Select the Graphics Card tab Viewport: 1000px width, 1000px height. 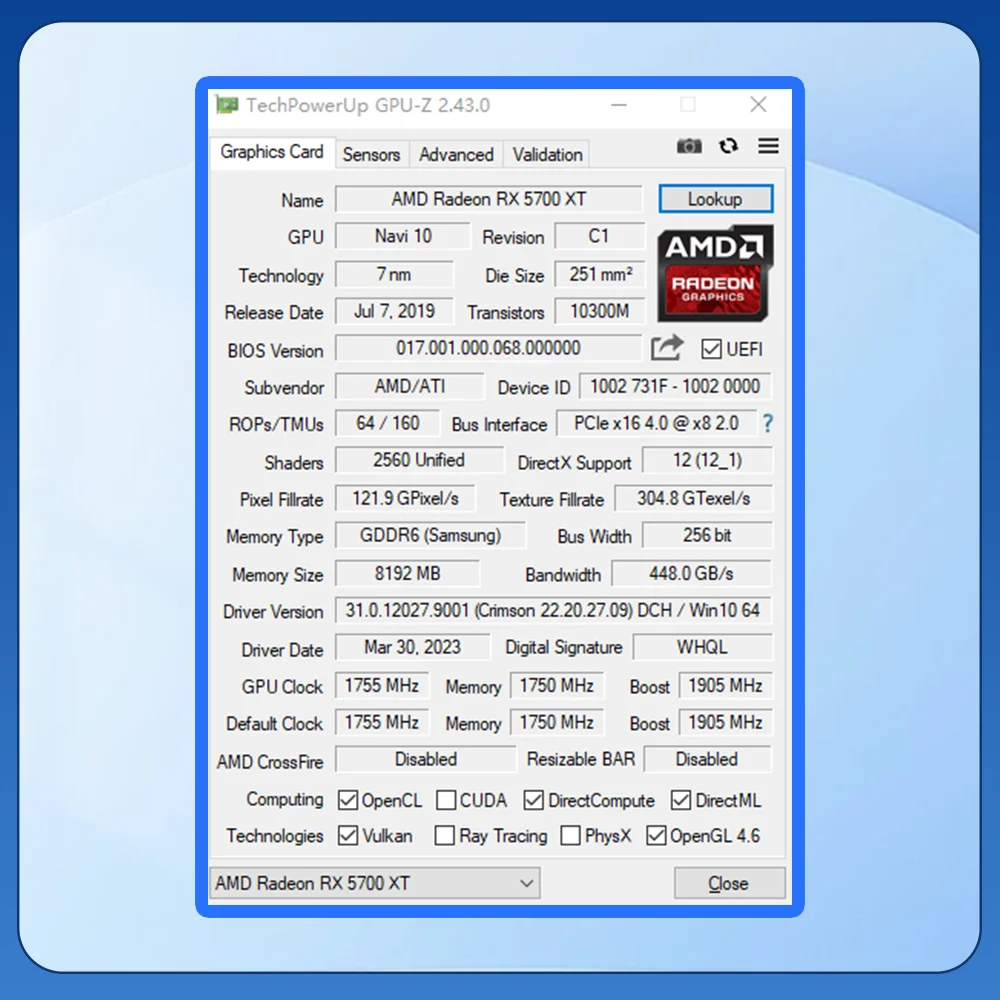(x=272, y=152)
